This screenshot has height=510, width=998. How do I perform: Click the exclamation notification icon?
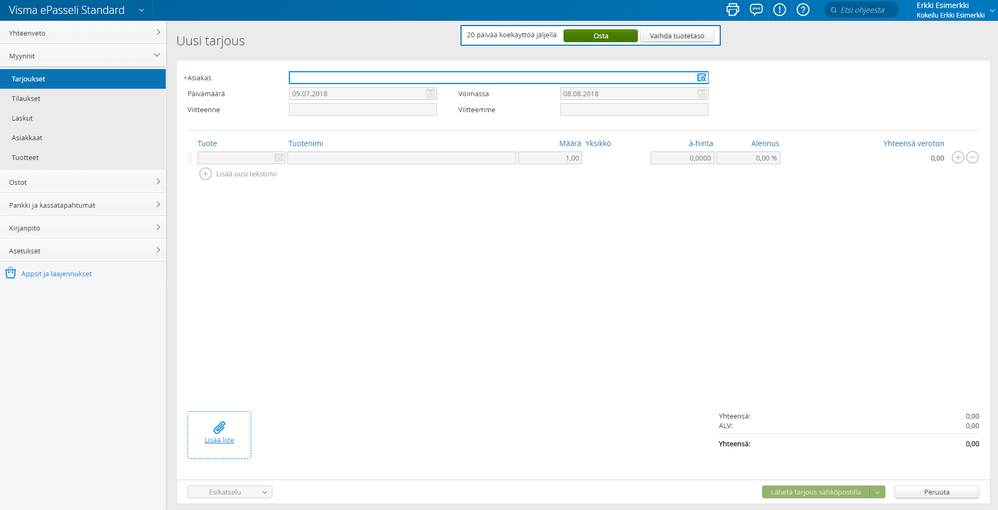(x=780, y=10)
